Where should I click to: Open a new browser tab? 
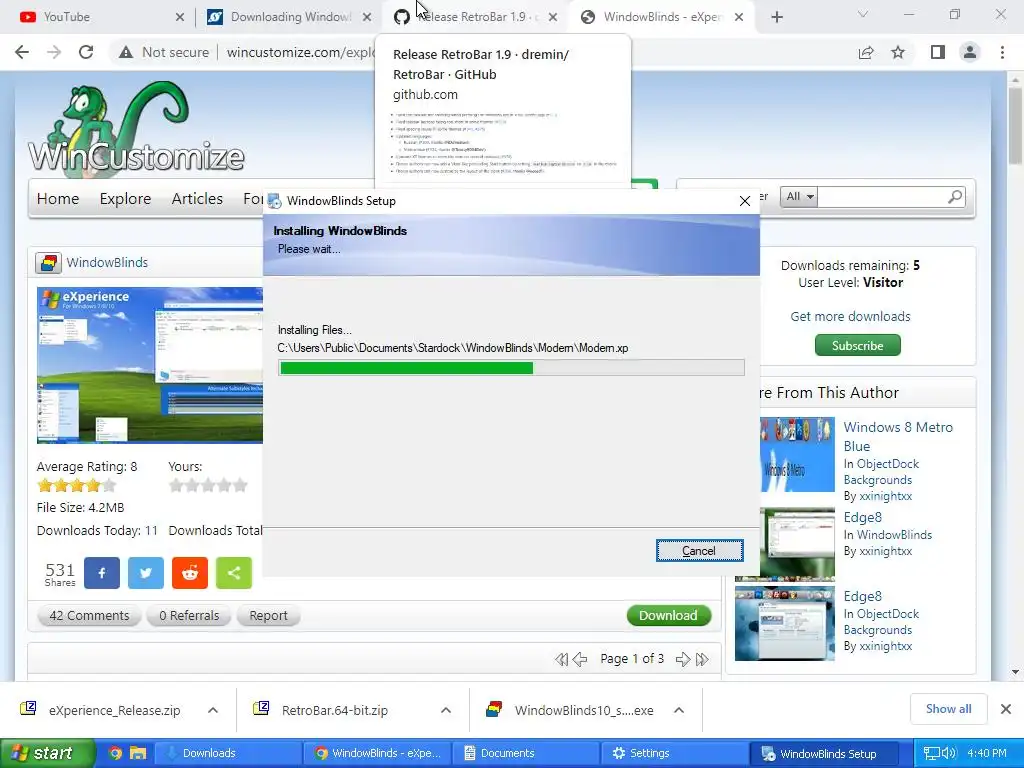tap(776, 17)
